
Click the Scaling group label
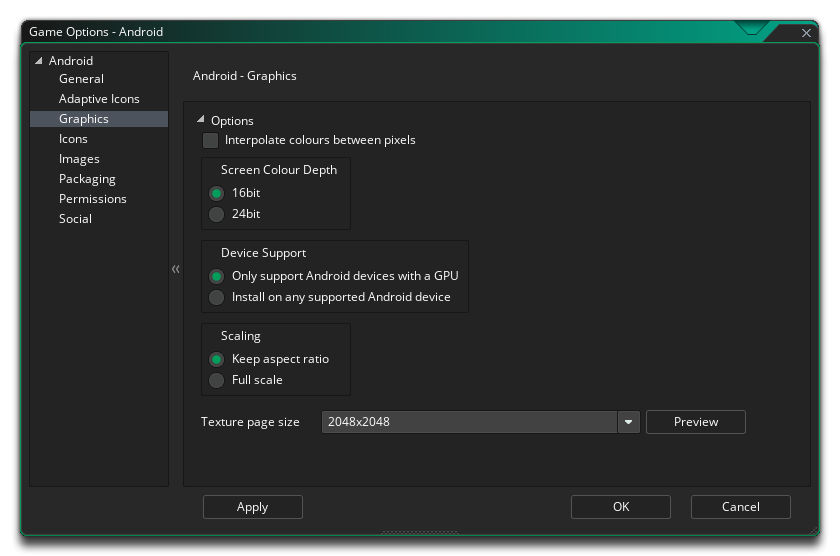click(241, 336)
